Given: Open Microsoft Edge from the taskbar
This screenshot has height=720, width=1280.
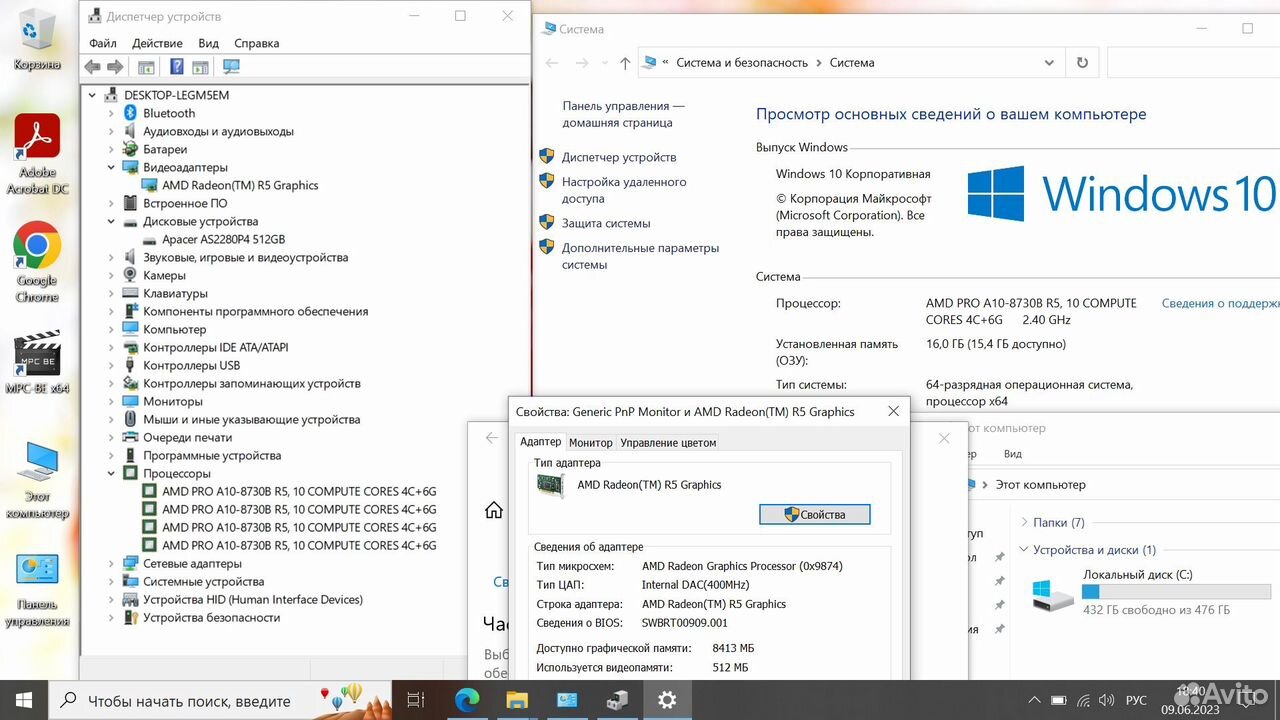Looking at the screenshot, I should (467, 700).
